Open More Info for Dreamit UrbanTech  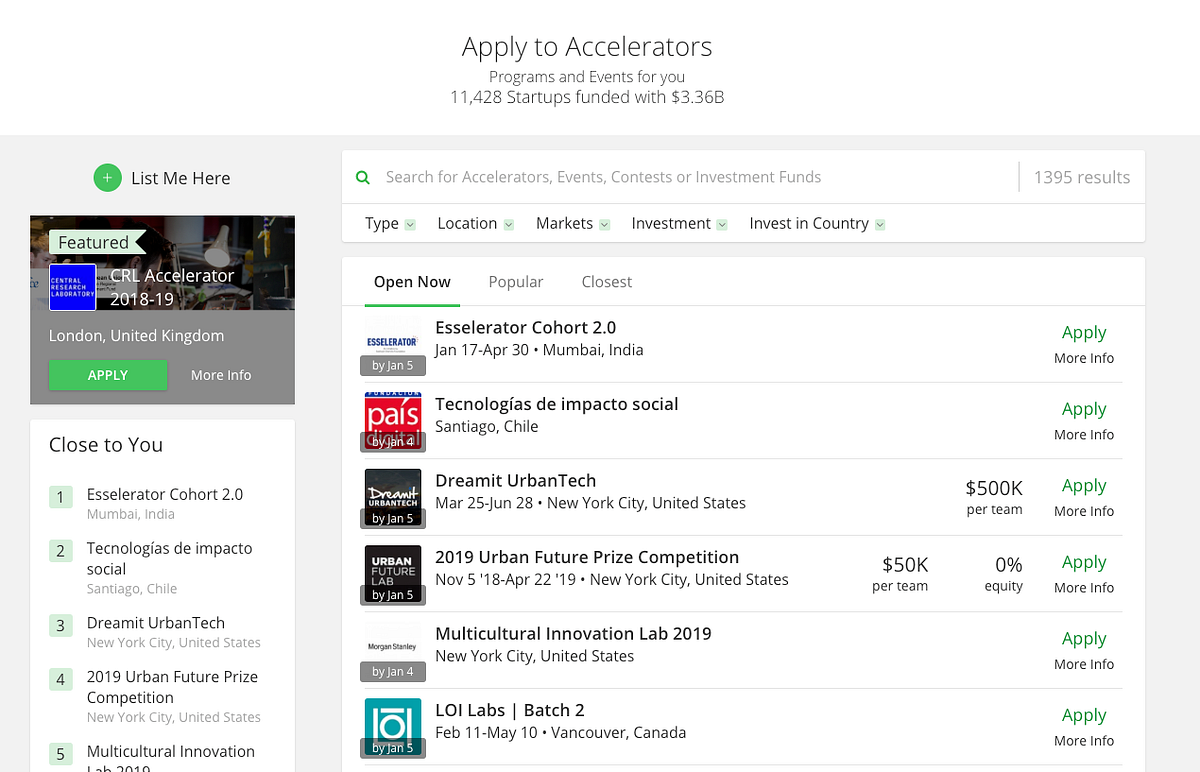point(1084,511)
